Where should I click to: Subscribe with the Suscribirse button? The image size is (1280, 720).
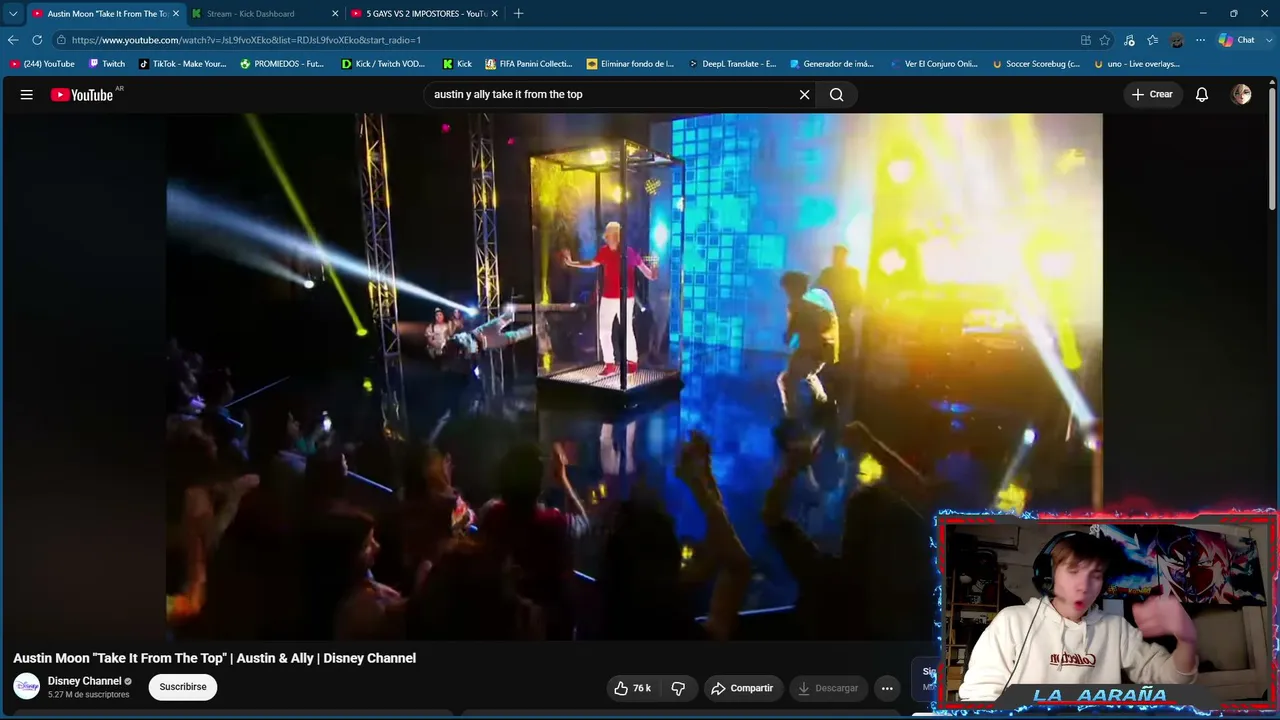tap(183, 687)
